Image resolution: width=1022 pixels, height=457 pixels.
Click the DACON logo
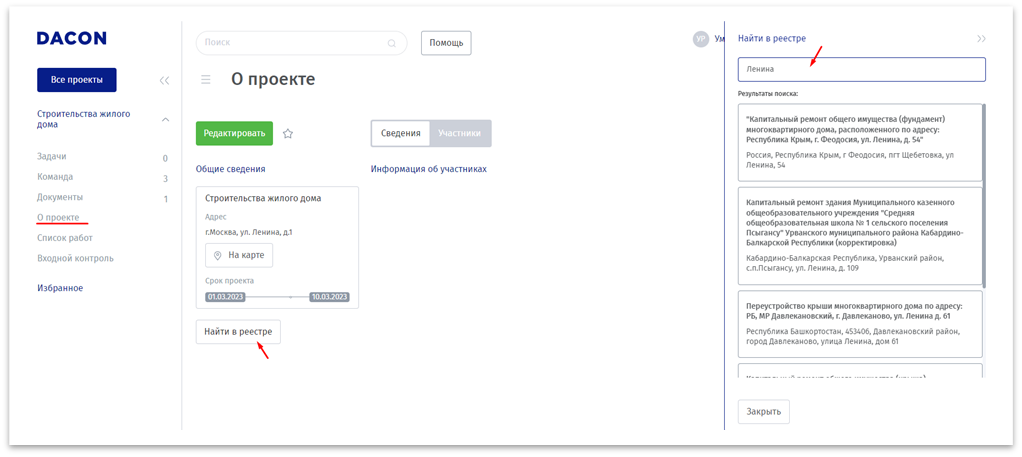click(x=71, y=38)
